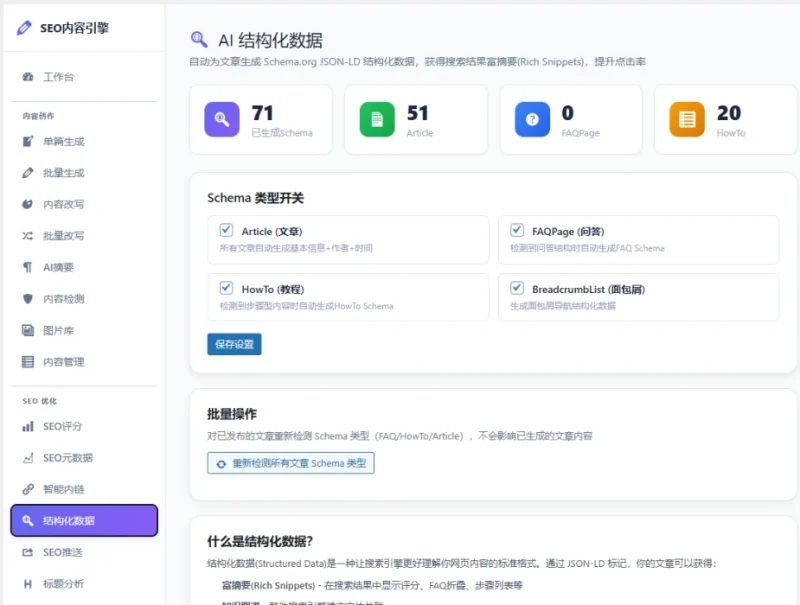Click the H icon beside 标题分析

pyautogui.click(x=28, y=584)
